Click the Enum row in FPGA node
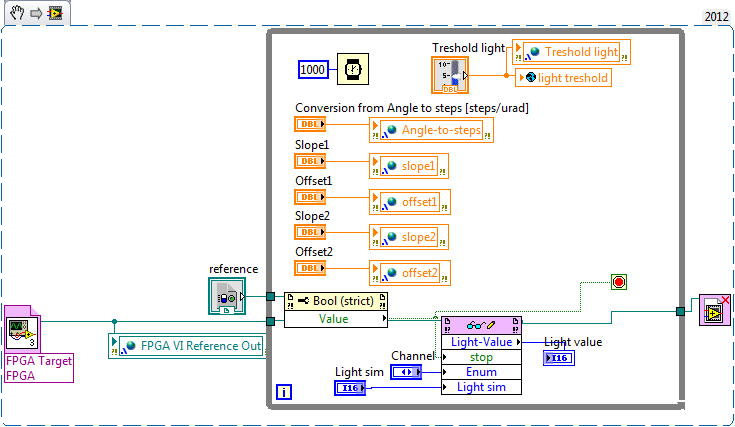Screen dimensions: 735x427 pyautogui.click(x=481, y=372)
